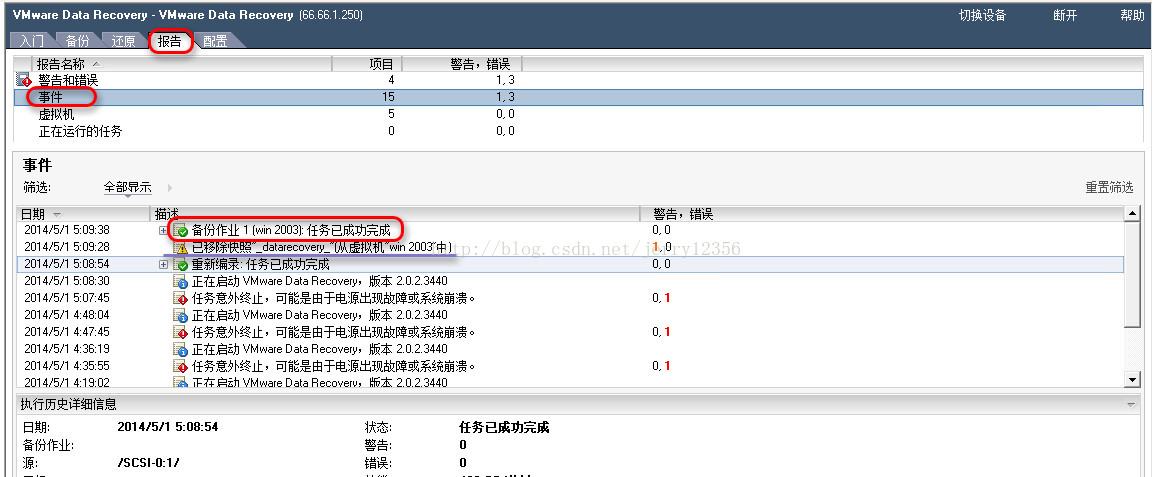This screenshot has width=1153, height=477.
Task: Click date 2014/5/1 5:09:38
Action: pyautogui.click(x=67, y=230)
